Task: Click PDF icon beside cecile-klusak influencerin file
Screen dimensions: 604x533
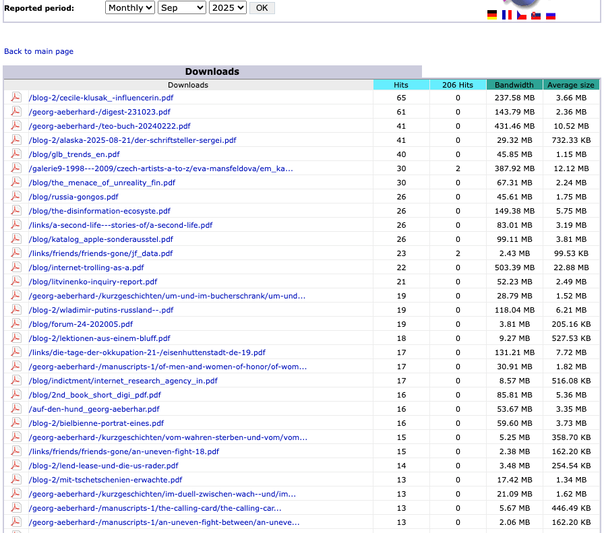Action: click(x=16, y=98)
